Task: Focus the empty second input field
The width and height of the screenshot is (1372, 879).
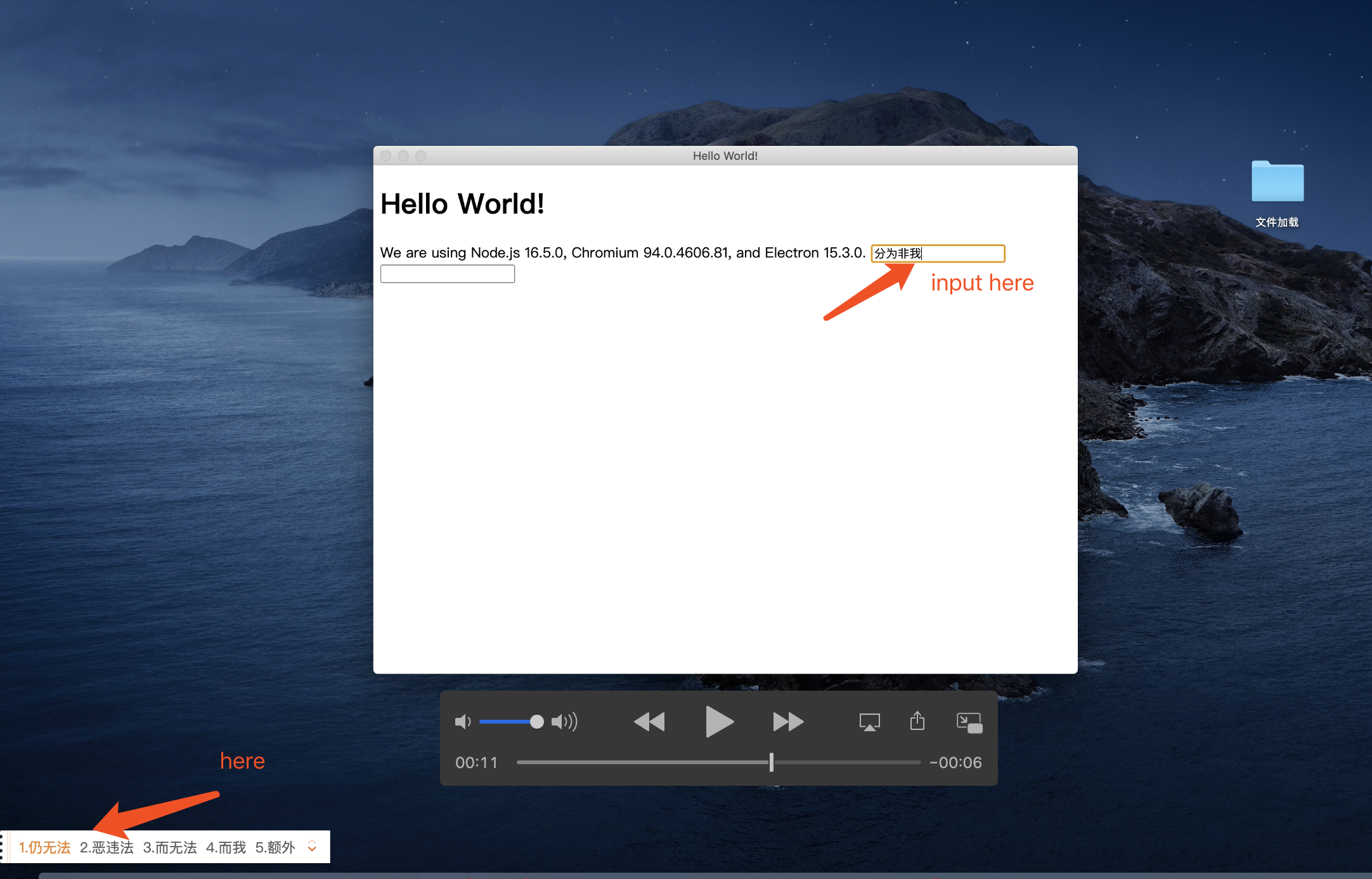Action: (x=448, y=274)
